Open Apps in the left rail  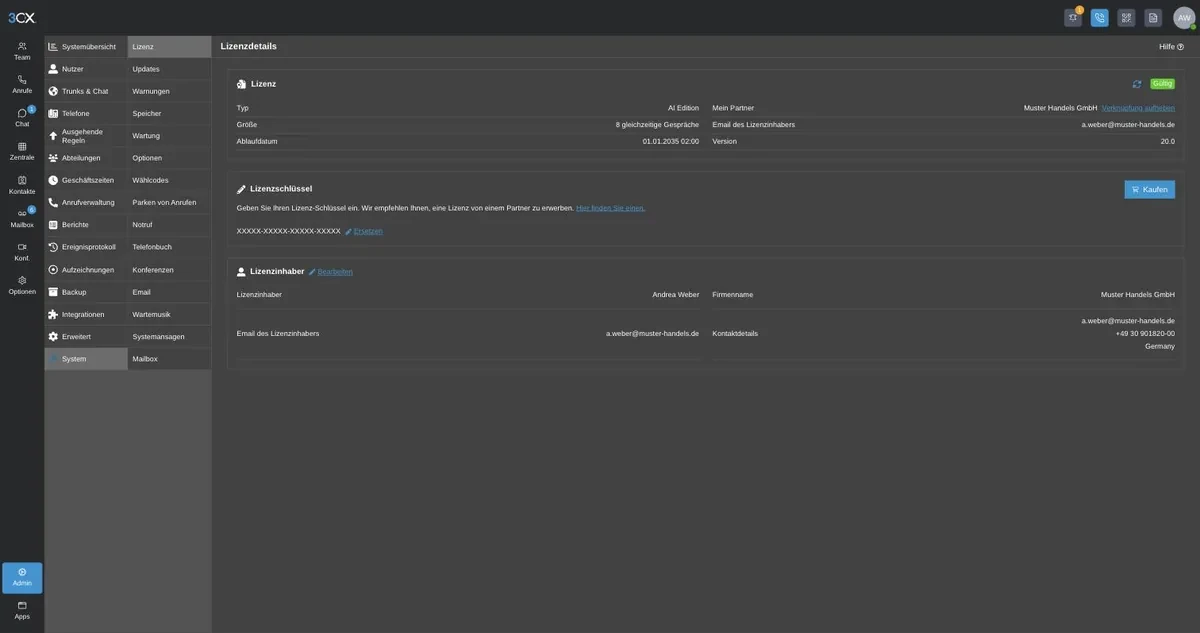[22, 610]
